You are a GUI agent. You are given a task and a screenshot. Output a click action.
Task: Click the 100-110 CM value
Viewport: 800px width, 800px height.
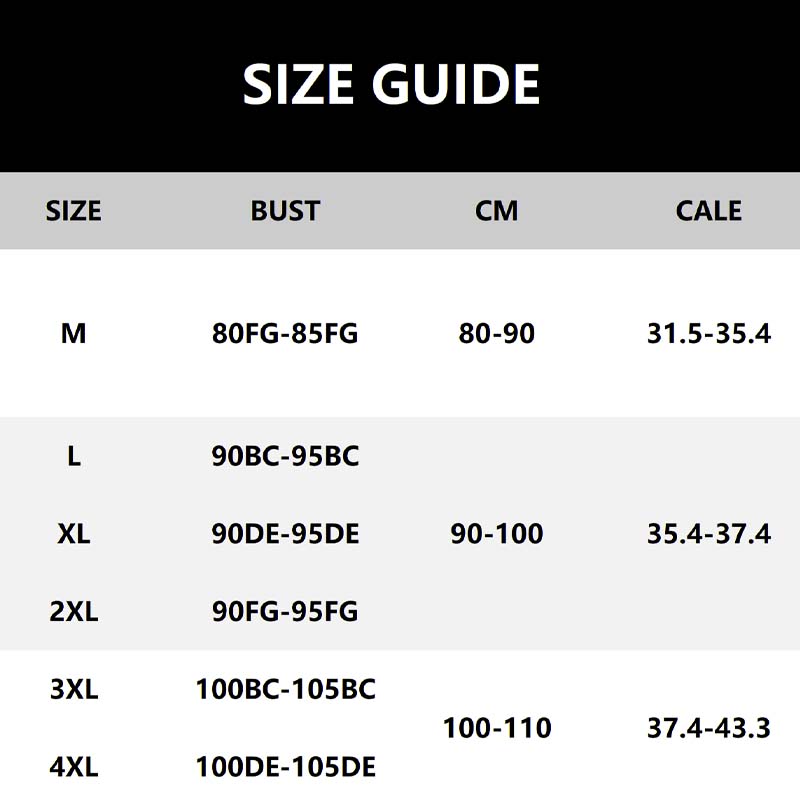click(497, 727)
